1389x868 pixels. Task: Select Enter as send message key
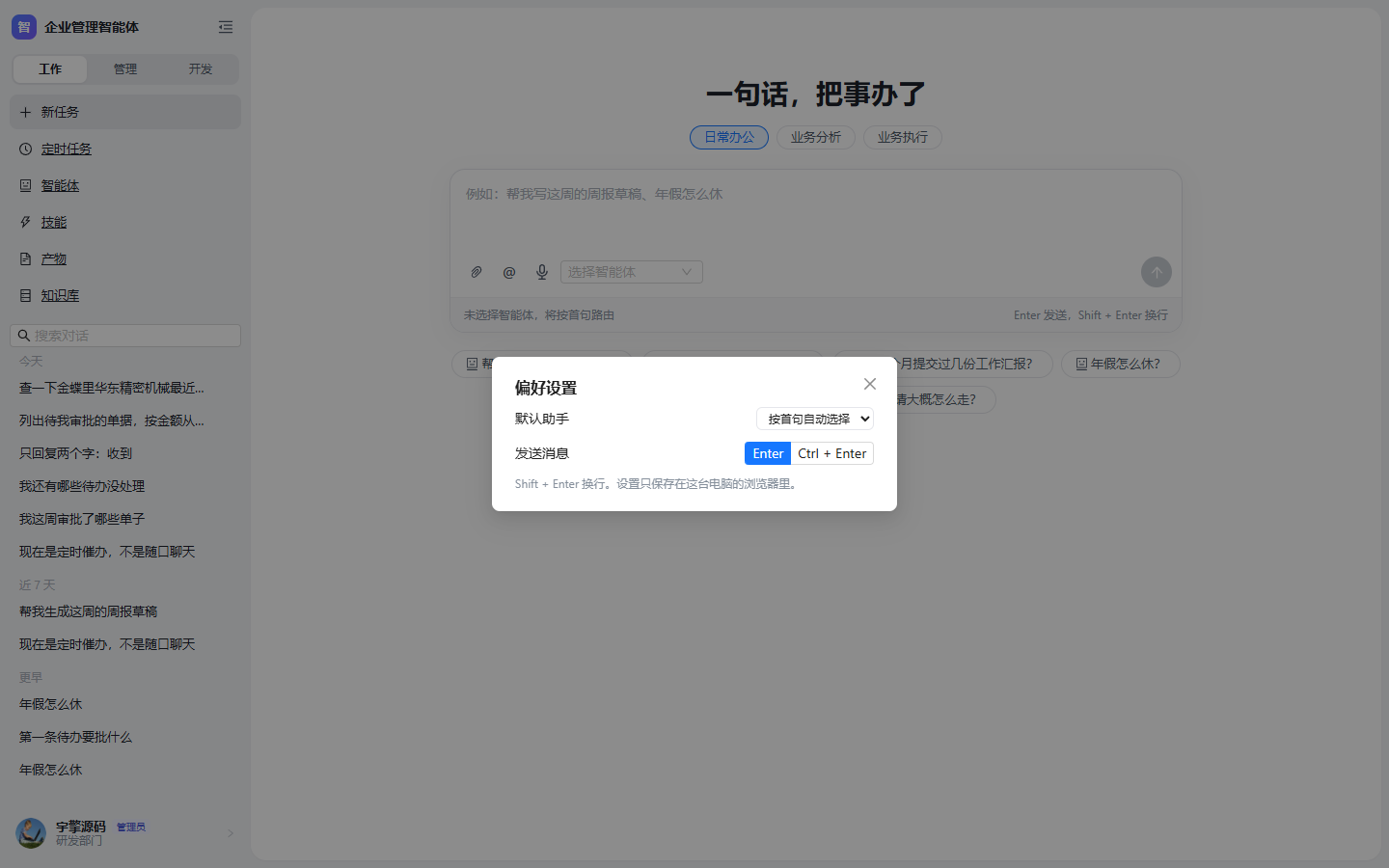coord(768,453)
